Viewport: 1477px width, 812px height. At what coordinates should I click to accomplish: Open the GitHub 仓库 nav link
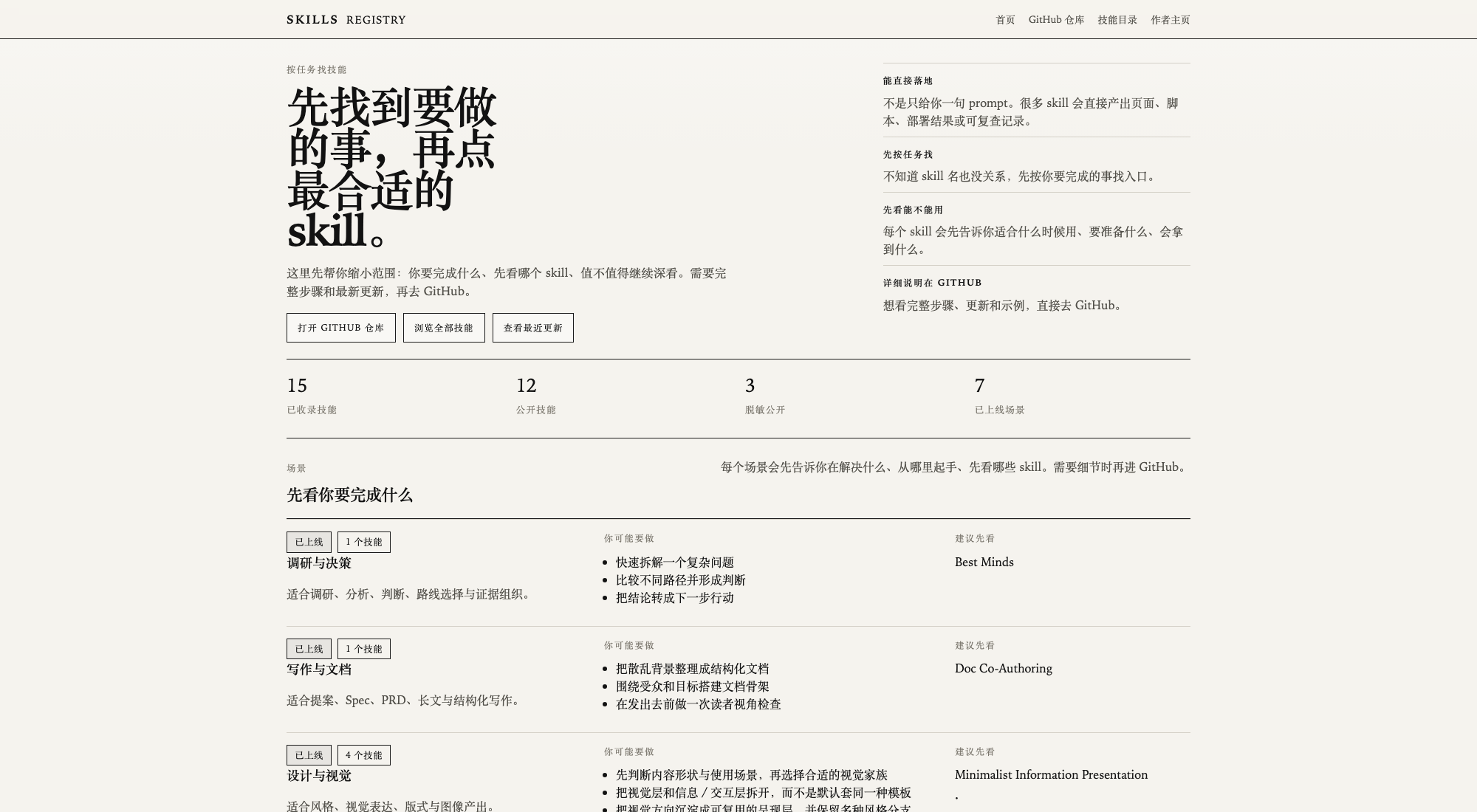click(1056, 20)
